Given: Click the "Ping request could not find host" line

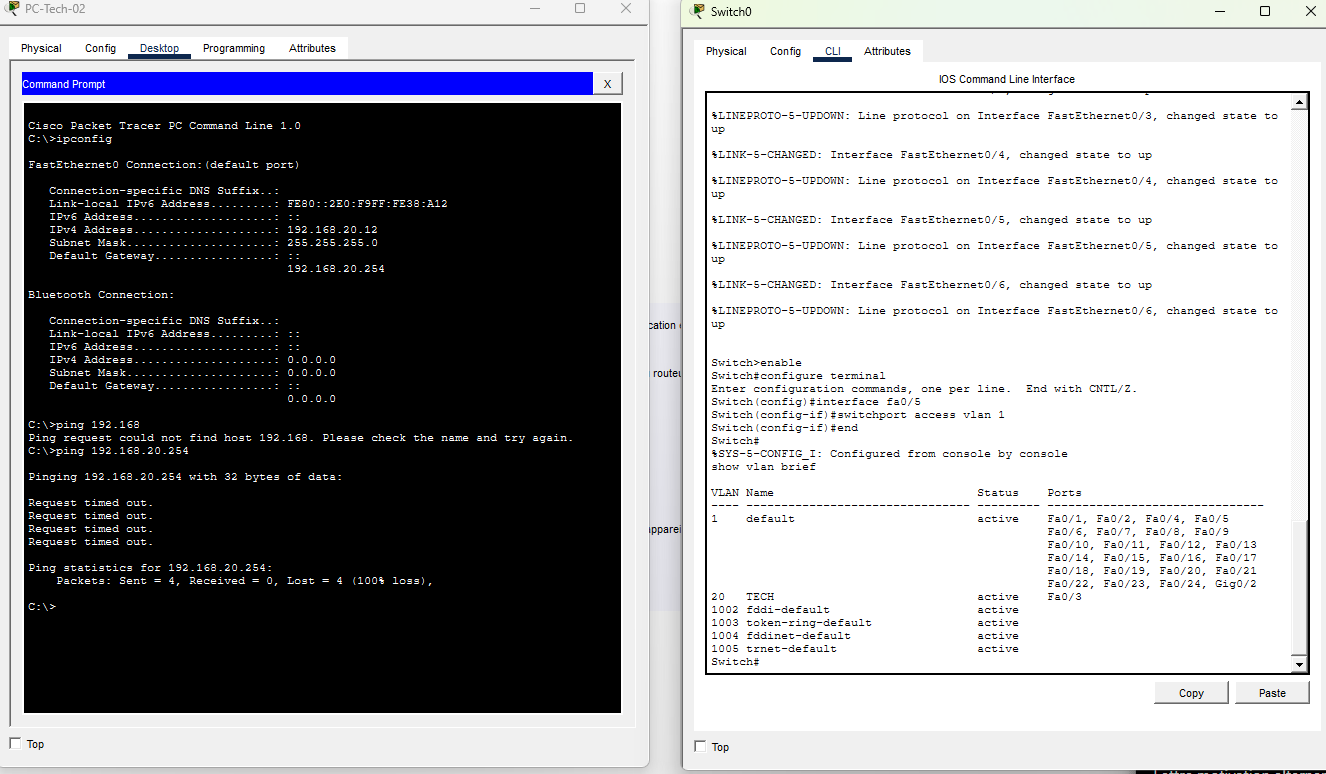Looking at the screenshot, I should (301, 438).
